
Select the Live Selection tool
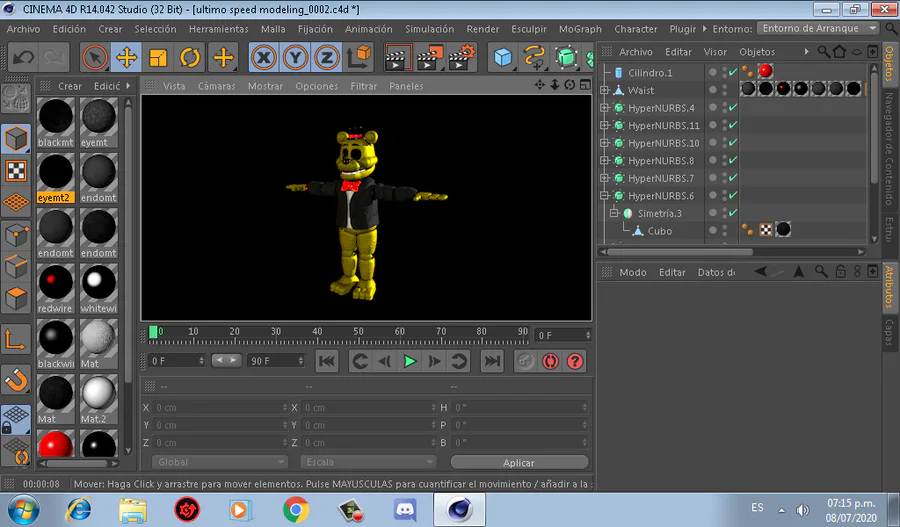(x=95, y=57)
